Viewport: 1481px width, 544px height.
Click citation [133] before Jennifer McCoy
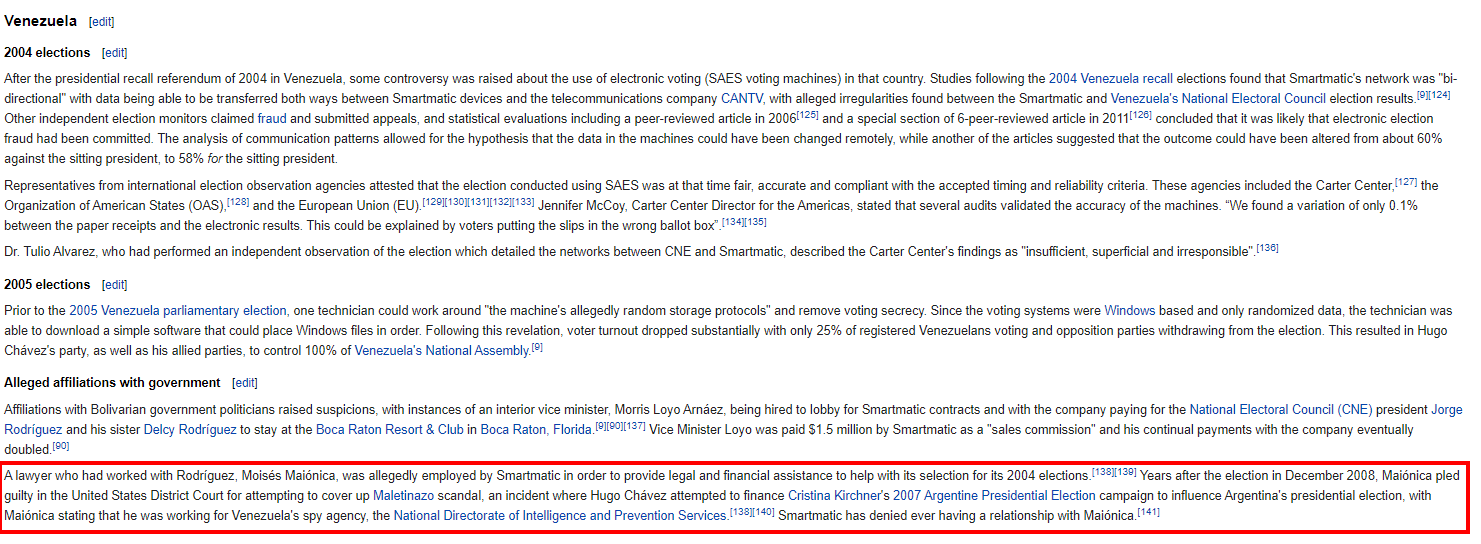(523, 201)
